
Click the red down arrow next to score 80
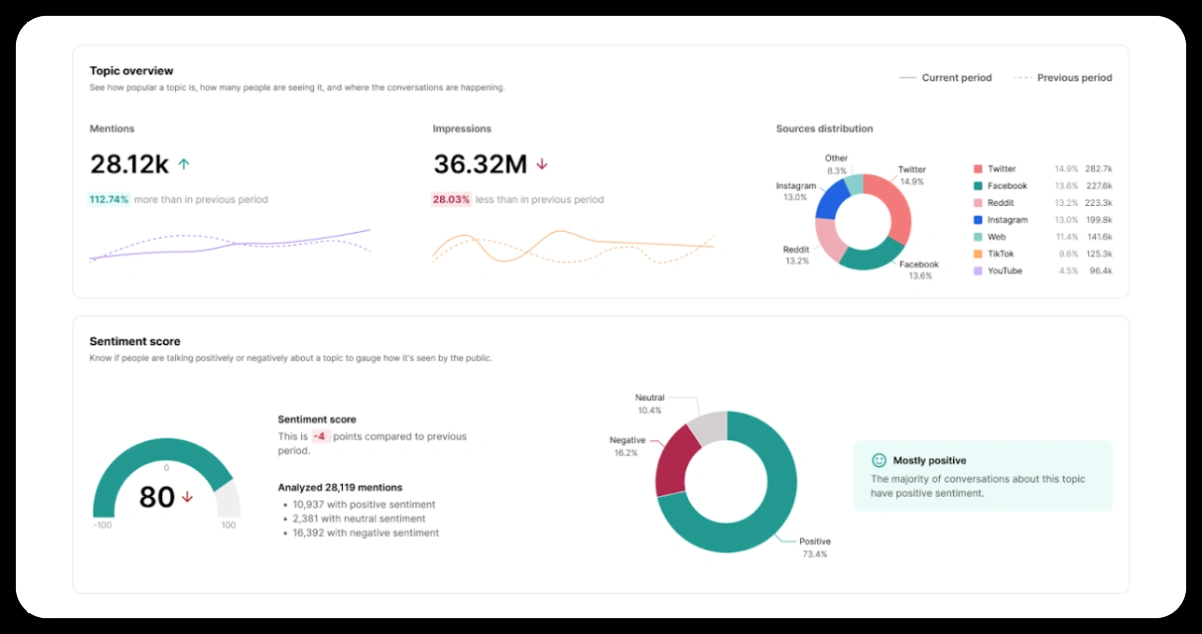point(187,497)
